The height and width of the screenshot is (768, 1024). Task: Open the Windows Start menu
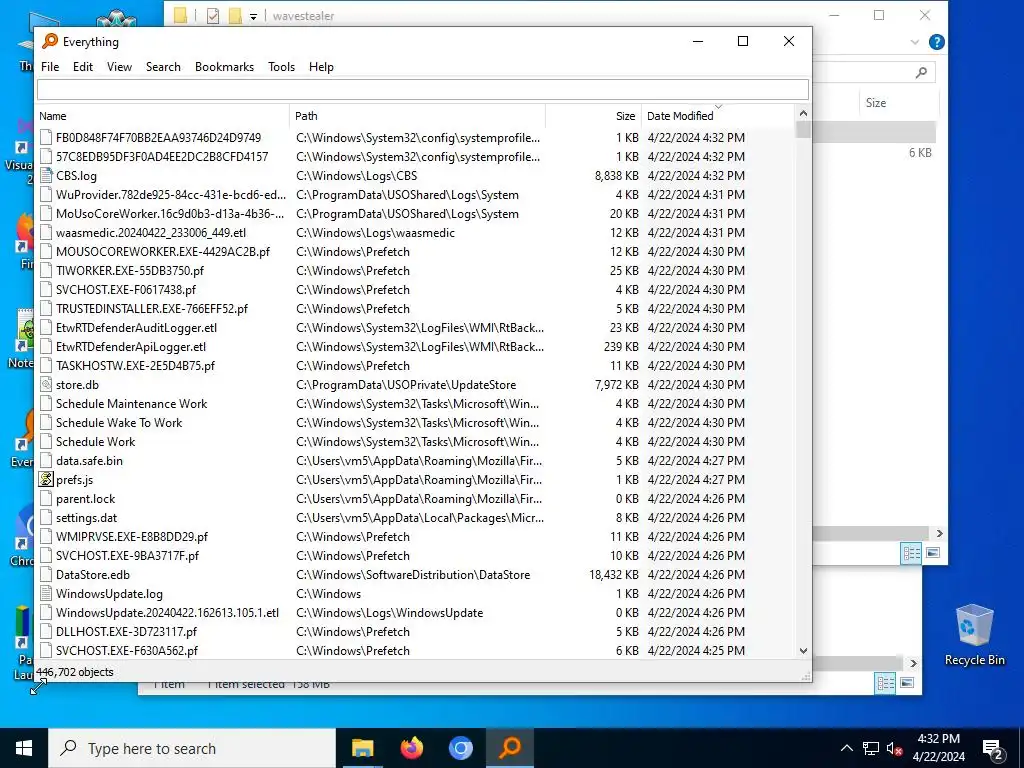tap(24, 748)
